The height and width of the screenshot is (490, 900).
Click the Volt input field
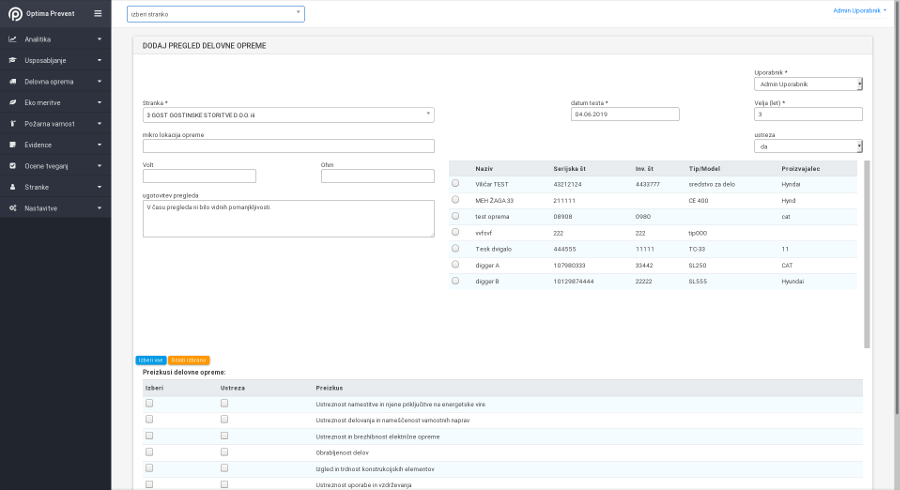(x=199, y=176)
